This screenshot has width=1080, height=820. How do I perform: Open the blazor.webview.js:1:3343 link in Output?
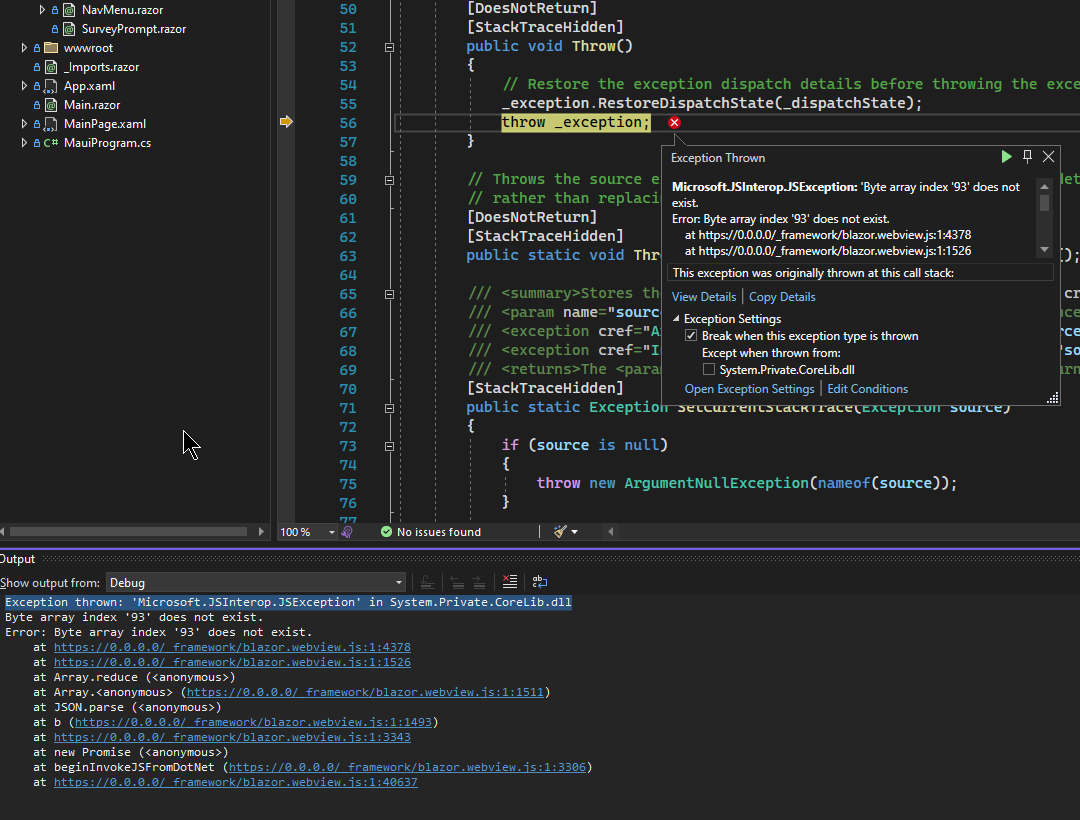(232, 737)
